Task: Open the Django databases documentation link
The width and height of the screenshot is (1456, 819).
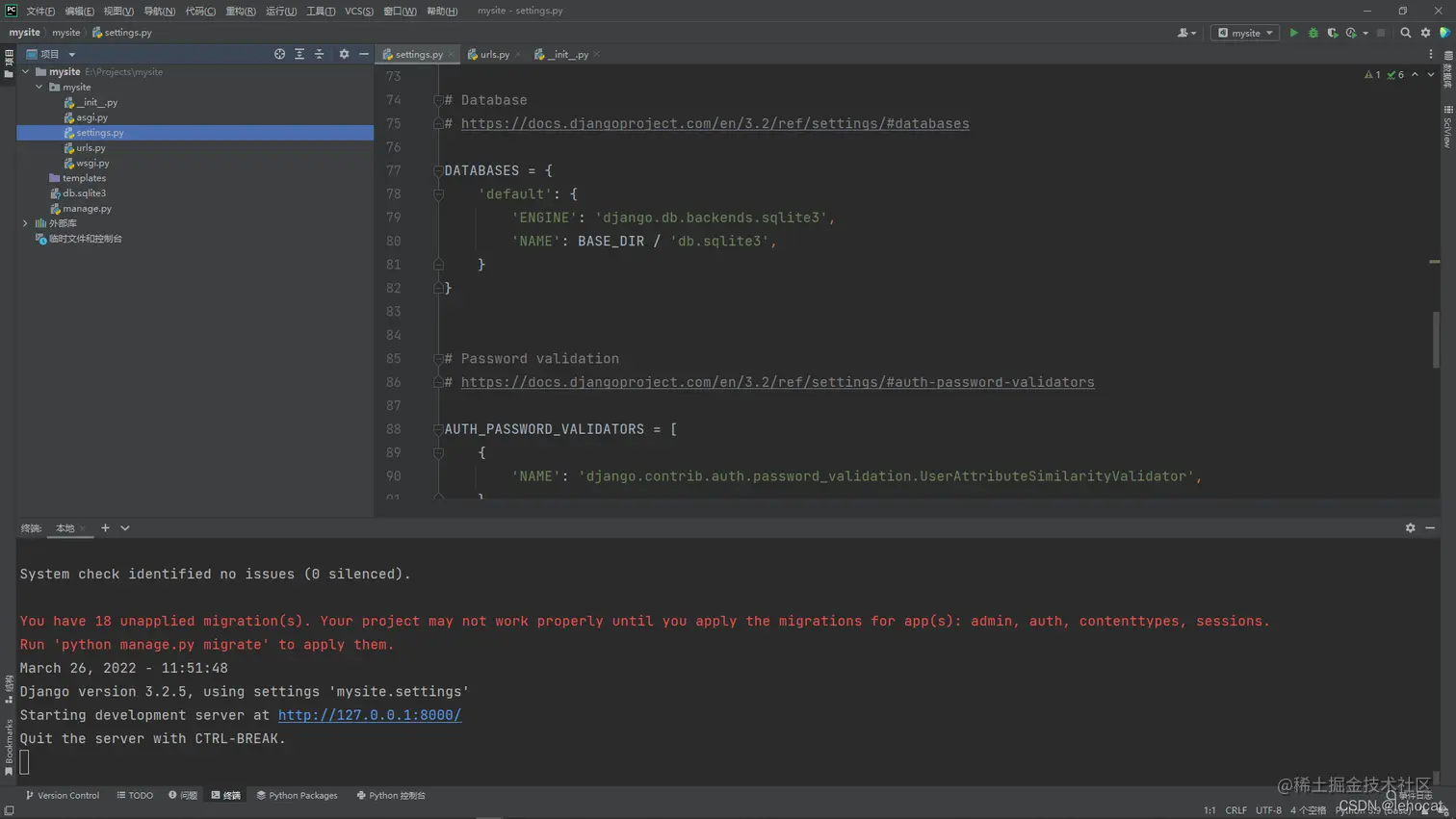Action: coord(715,124)
